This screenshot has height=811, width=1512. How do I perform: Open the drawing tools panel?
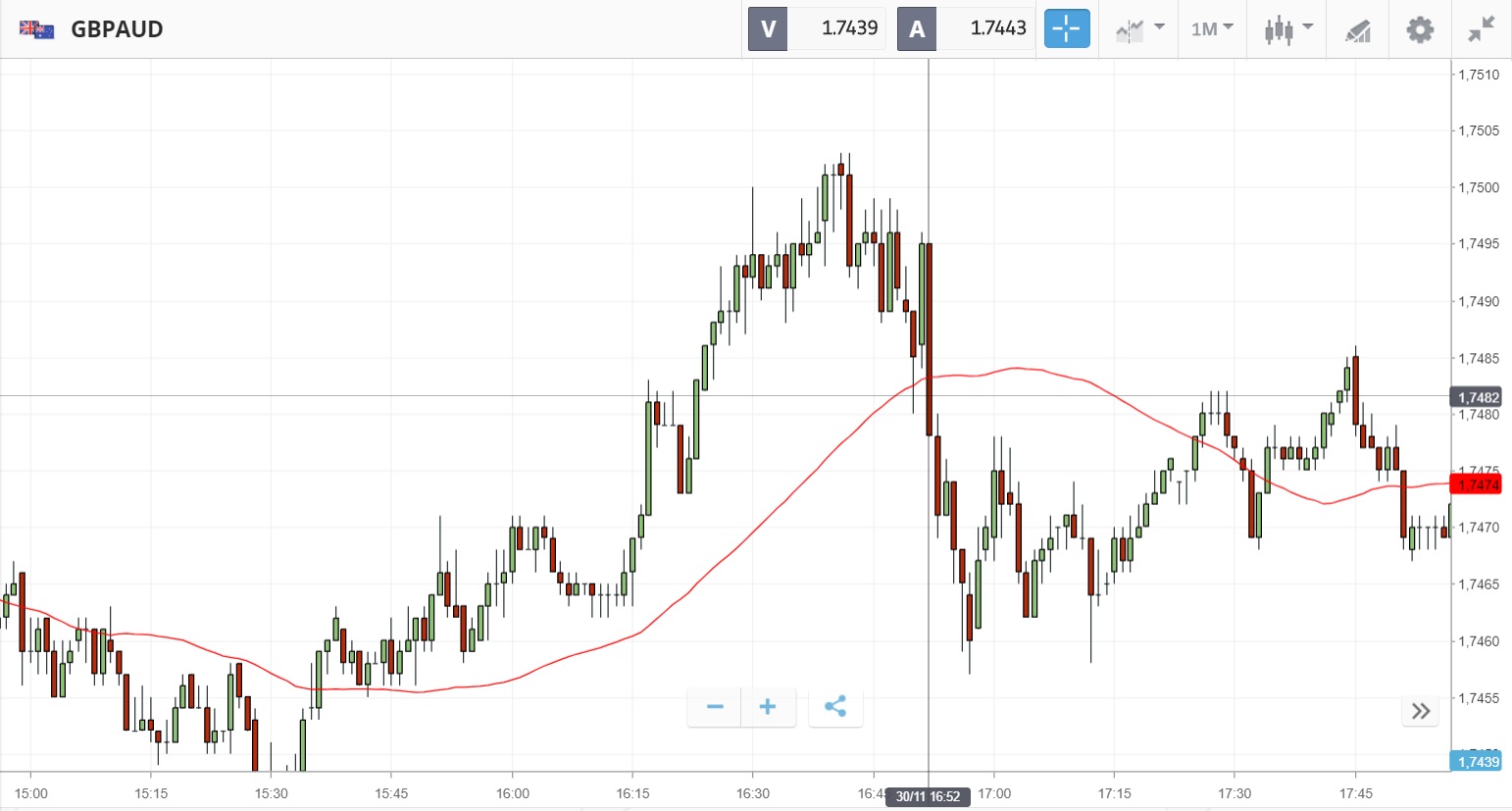tap(1357, 30)
